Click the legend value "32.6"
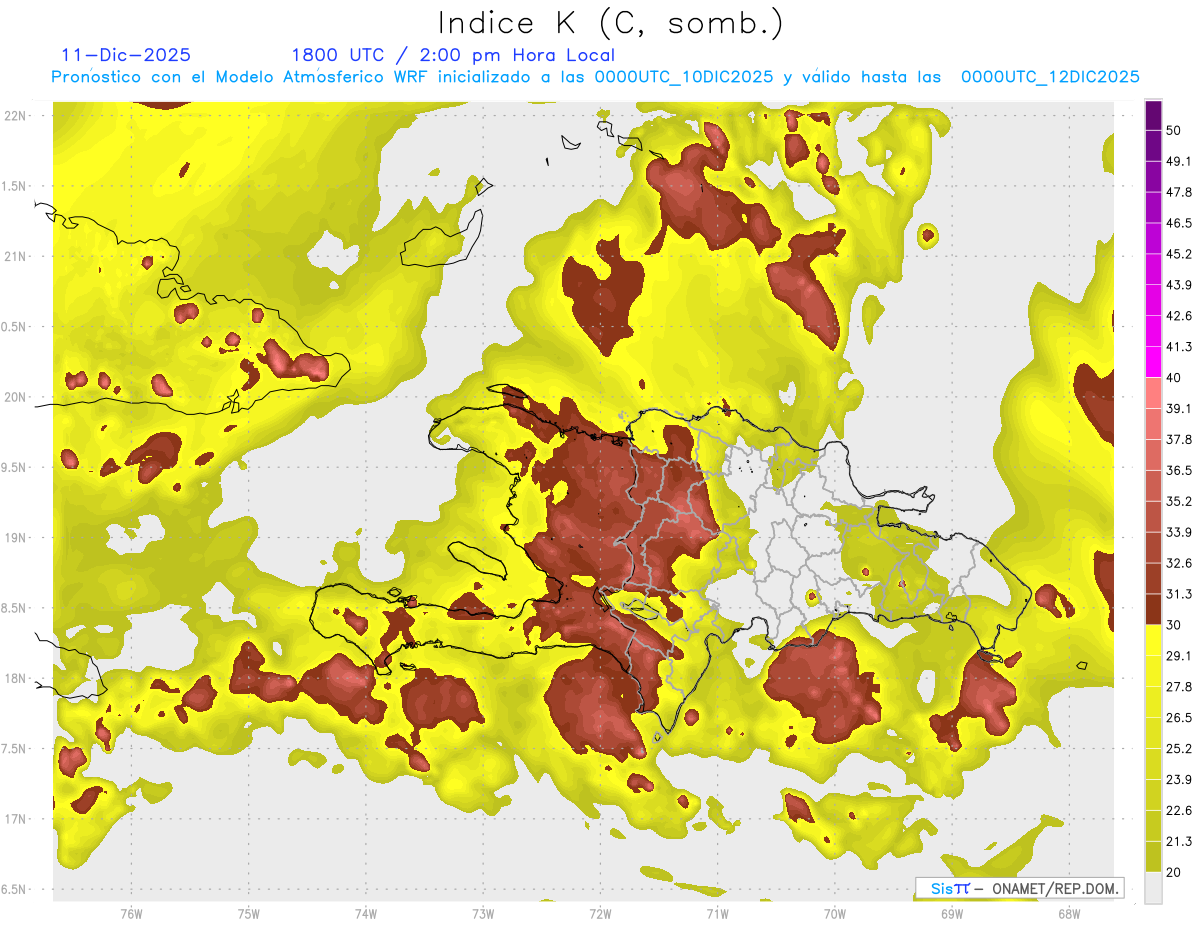1200x927 pixels. point(1179,563)
